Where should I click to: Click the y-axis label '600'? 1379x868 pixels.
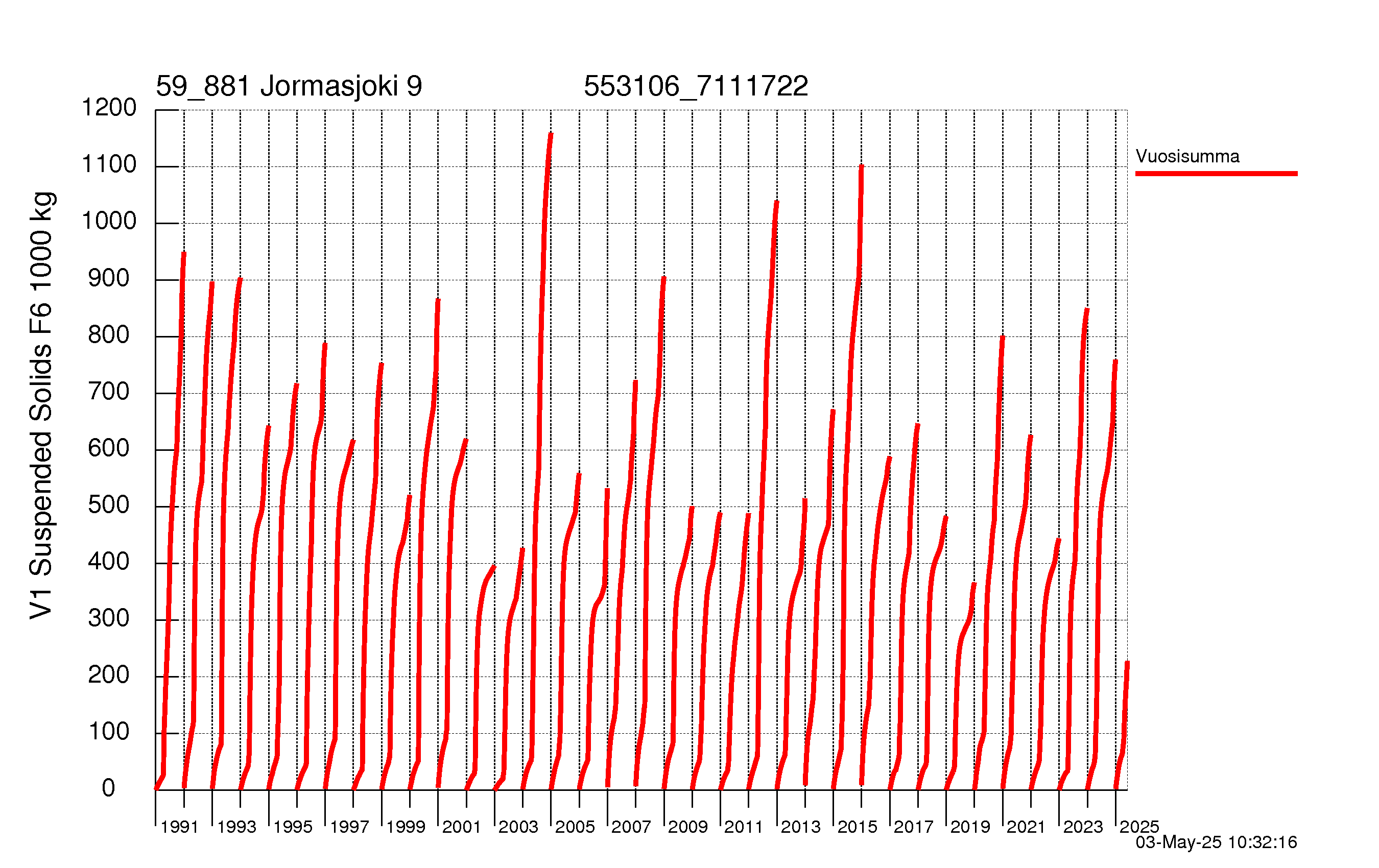109,448
